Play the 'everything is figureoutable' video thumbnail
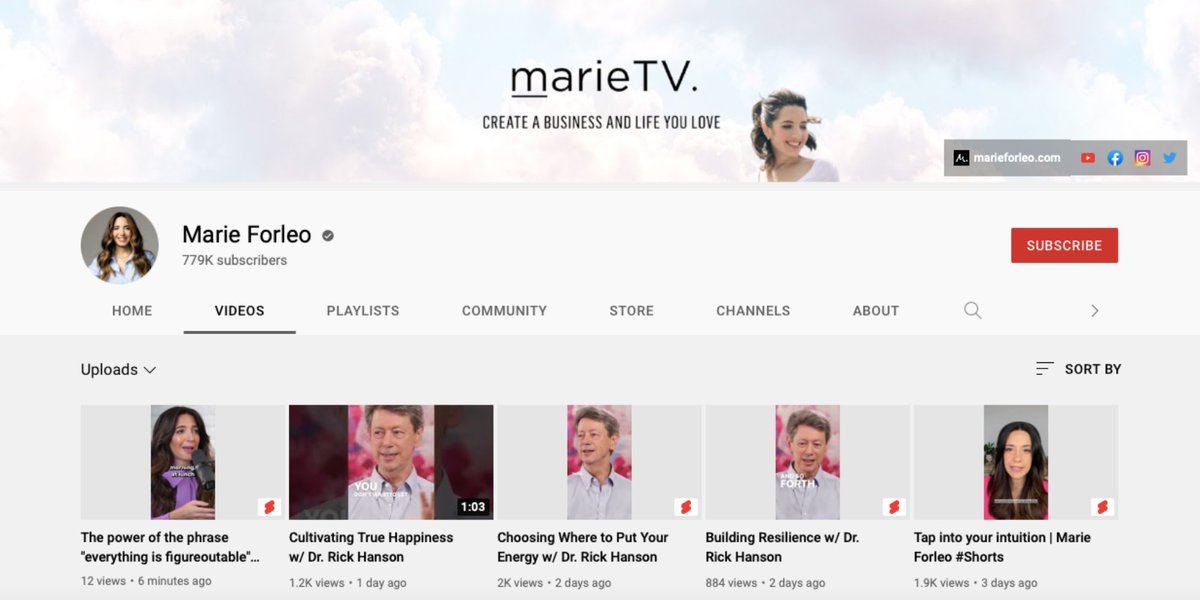This screenshot has width=1200, height=600. [183, 462]
